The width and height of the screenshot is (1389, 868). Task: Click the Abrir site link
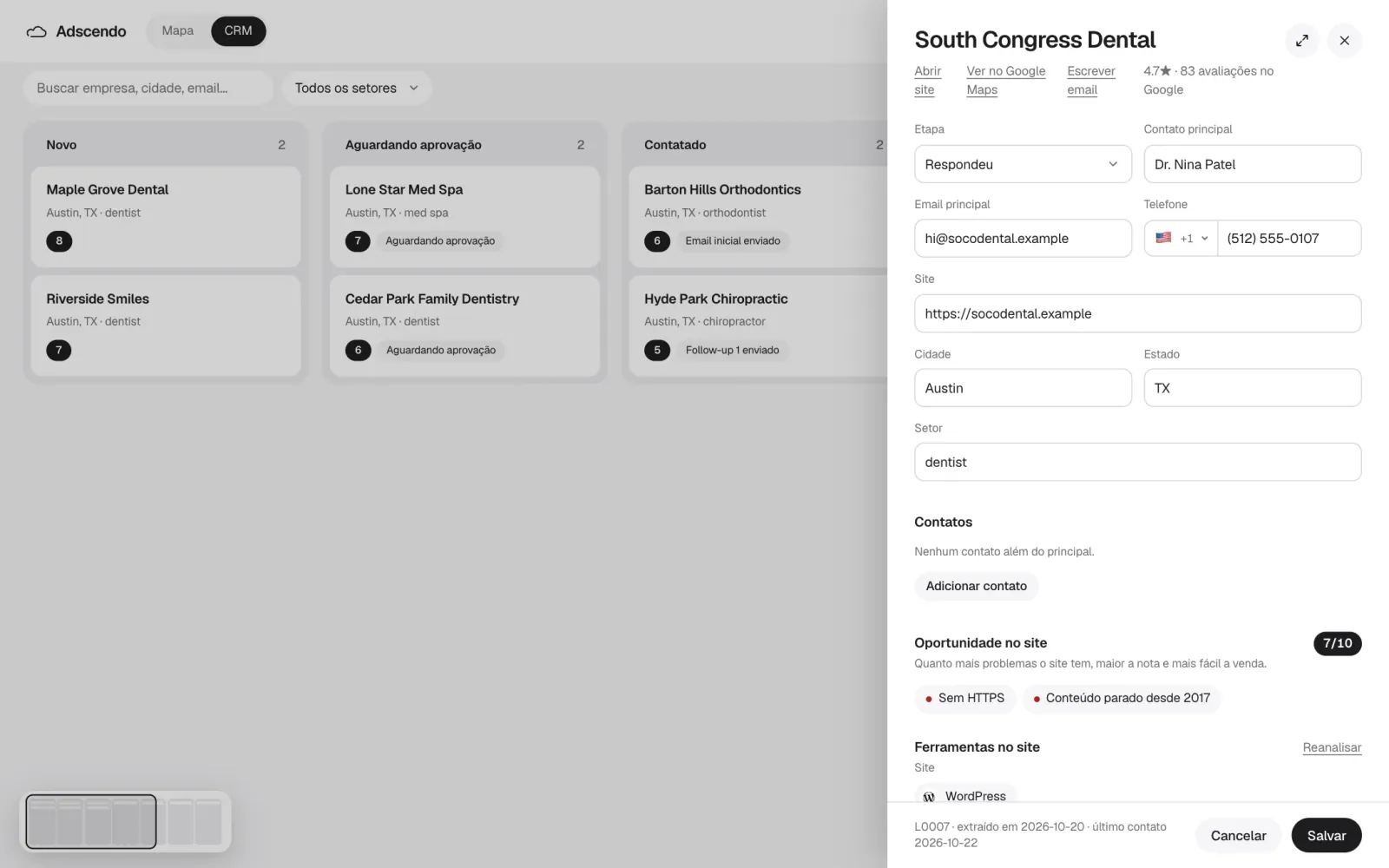[x=927, y=80]
